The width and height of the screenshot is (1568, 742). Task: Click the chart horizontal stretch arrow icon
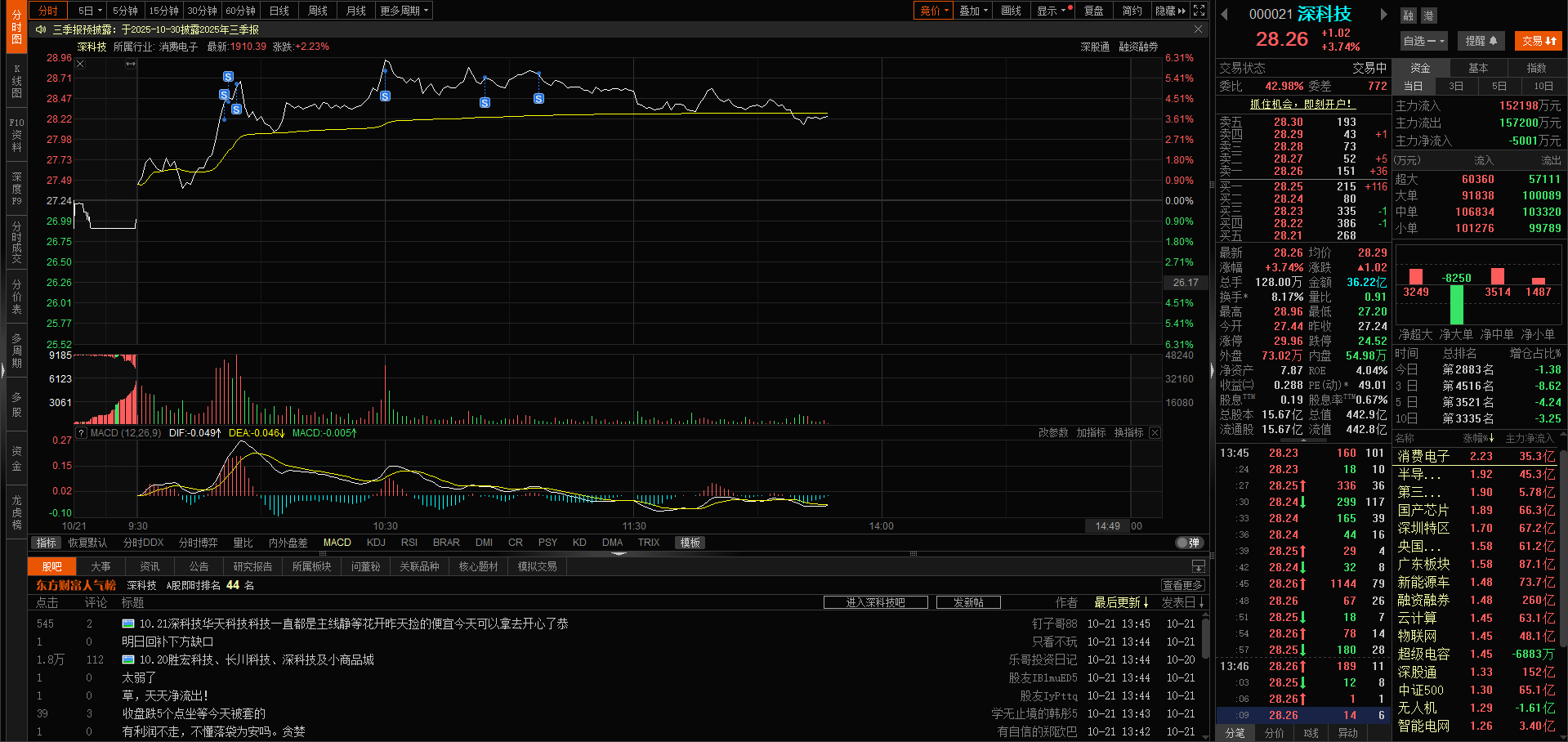click(130, 64)
